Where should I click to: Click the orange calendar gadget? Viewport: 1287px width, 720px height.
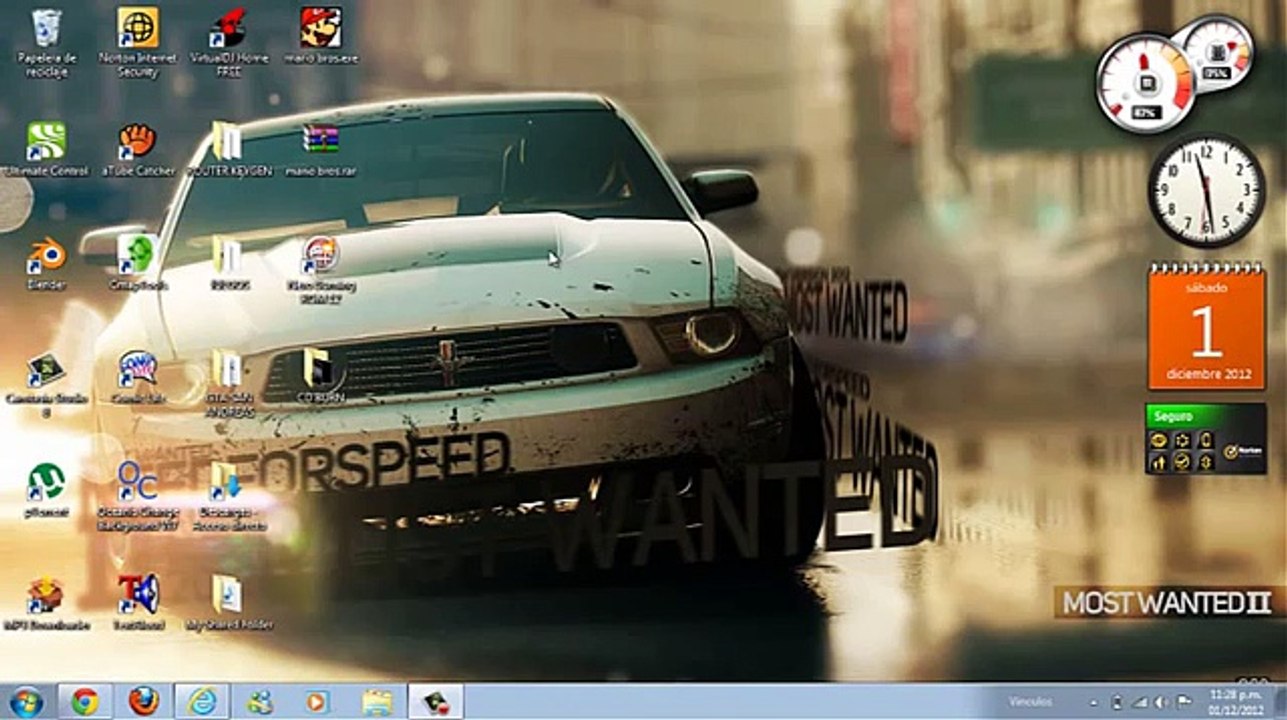tap(1206, 326)
